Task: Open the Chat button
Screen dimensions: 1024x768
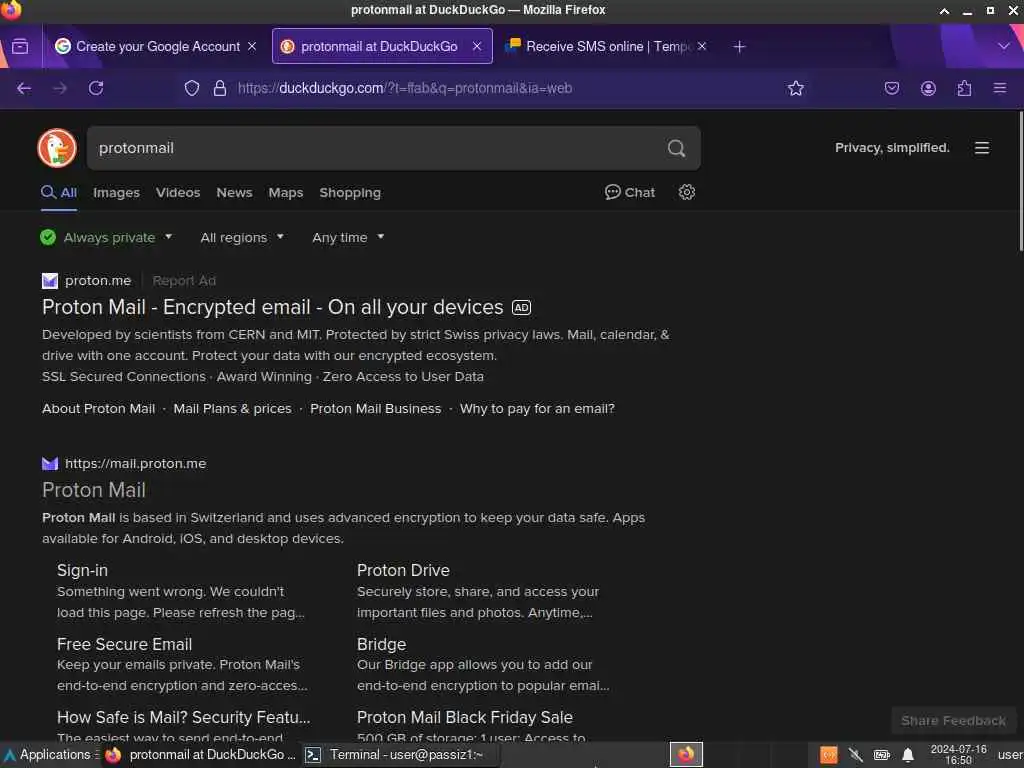Action: click(630, 192)
